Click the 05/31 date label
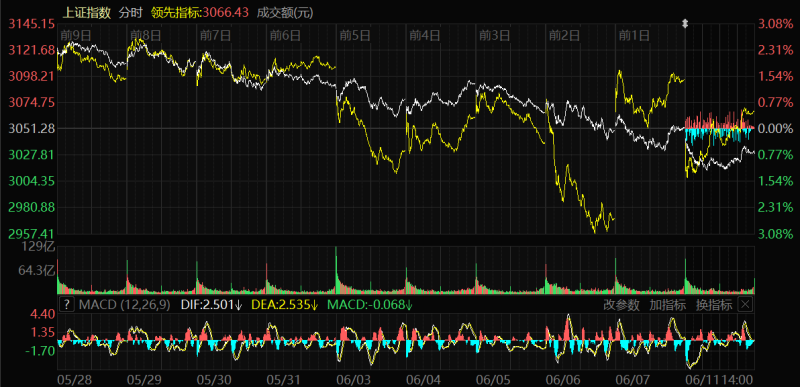 [284, 379]
